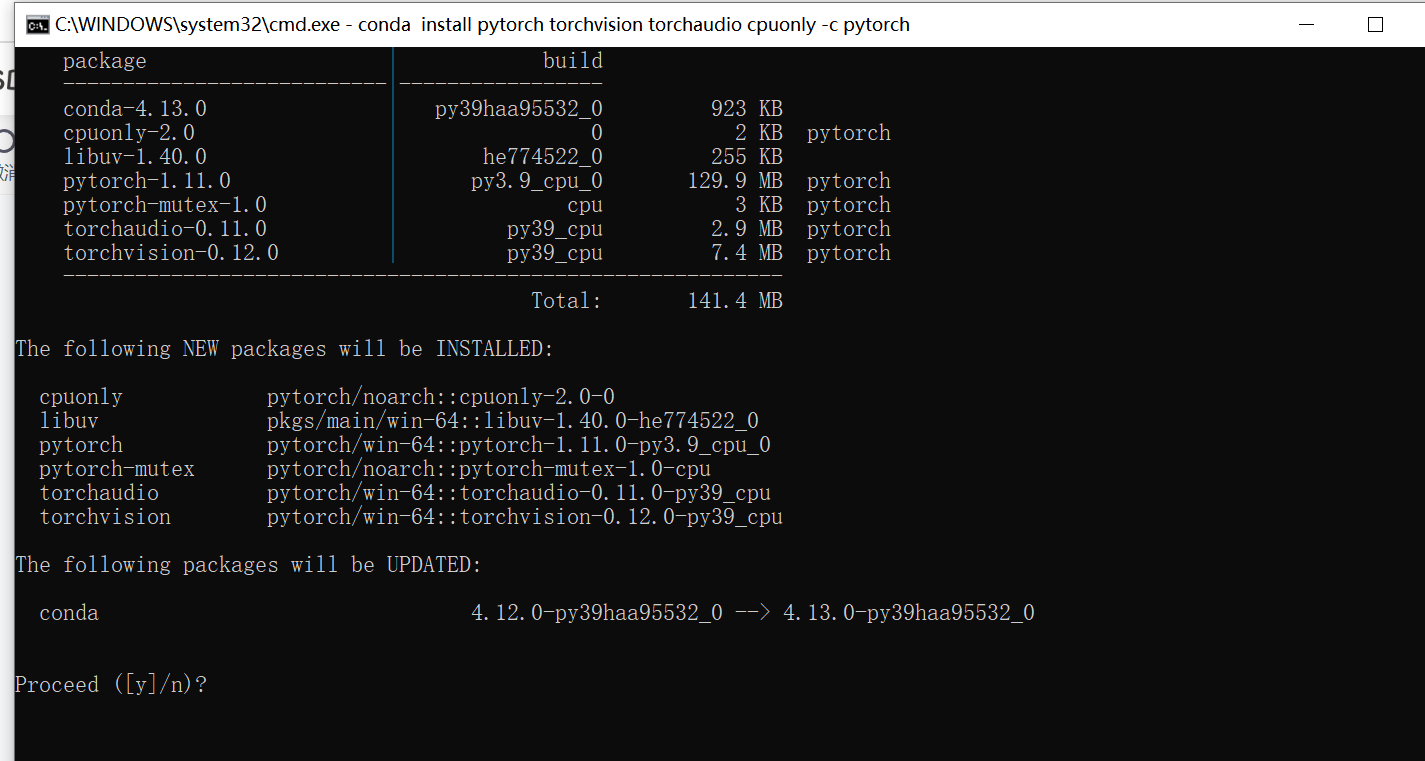The width and height of the screenshot is (1425, 761).
Task: Click channel 'pytorch' in the cpuonly-2.0 row
Action: (x=849, y=133)
